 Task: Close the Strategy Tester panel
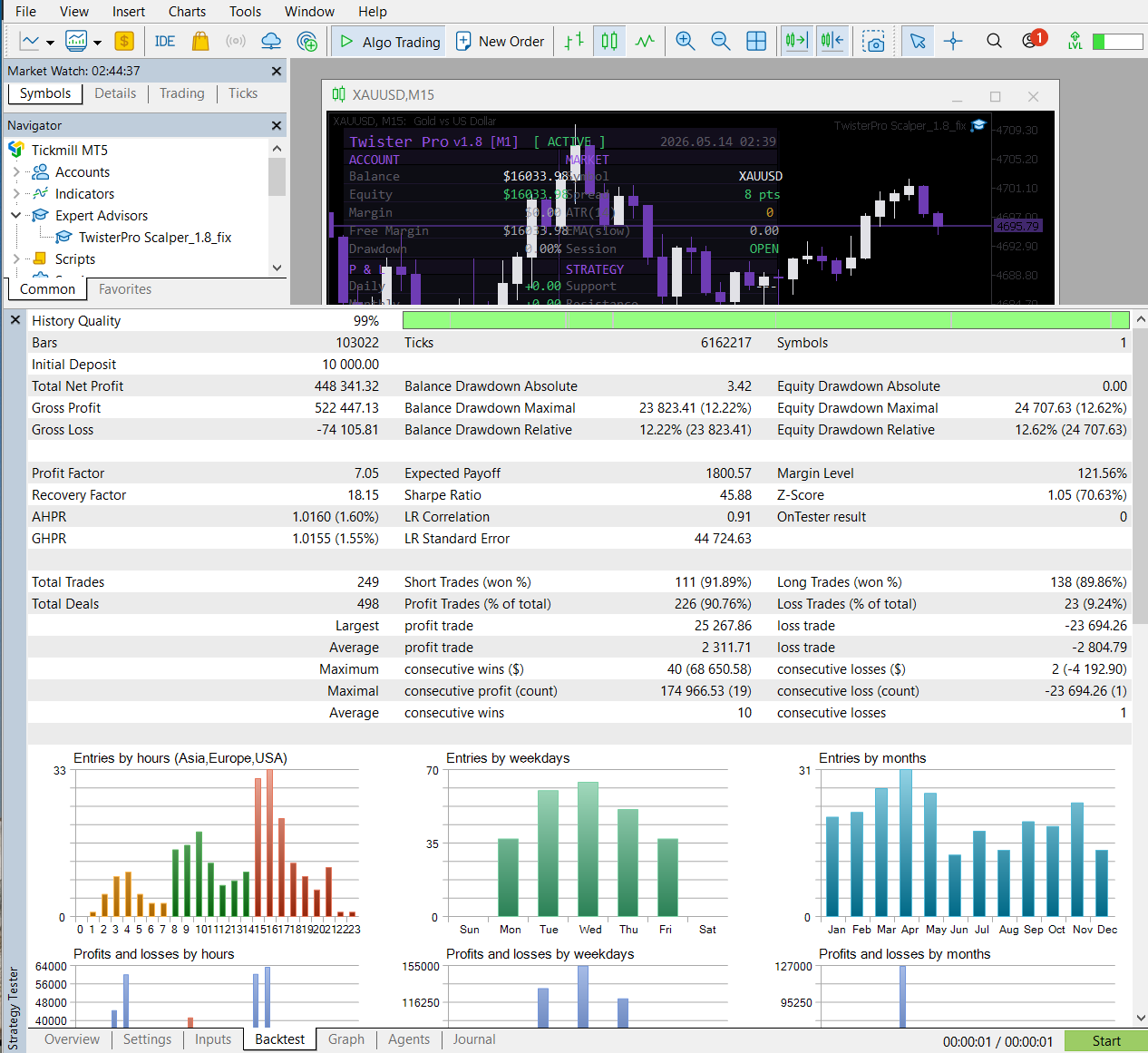(15, 320)
